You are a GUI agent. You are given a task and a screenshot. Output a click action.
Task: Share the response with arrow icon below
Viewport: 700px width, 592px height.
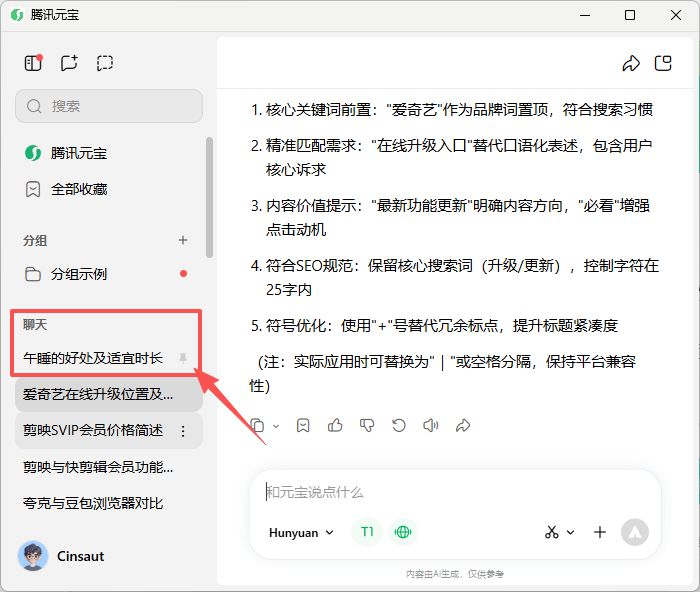pos(463,425)
